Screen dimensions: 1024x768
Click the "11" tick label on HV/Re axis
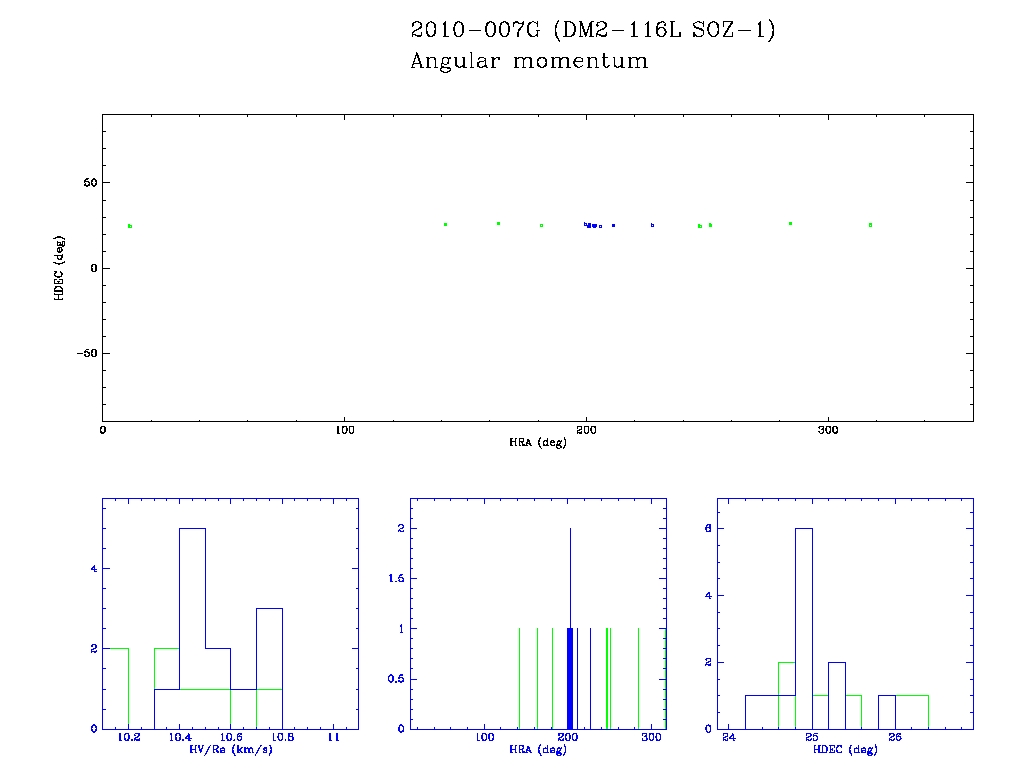click(332, 738)
